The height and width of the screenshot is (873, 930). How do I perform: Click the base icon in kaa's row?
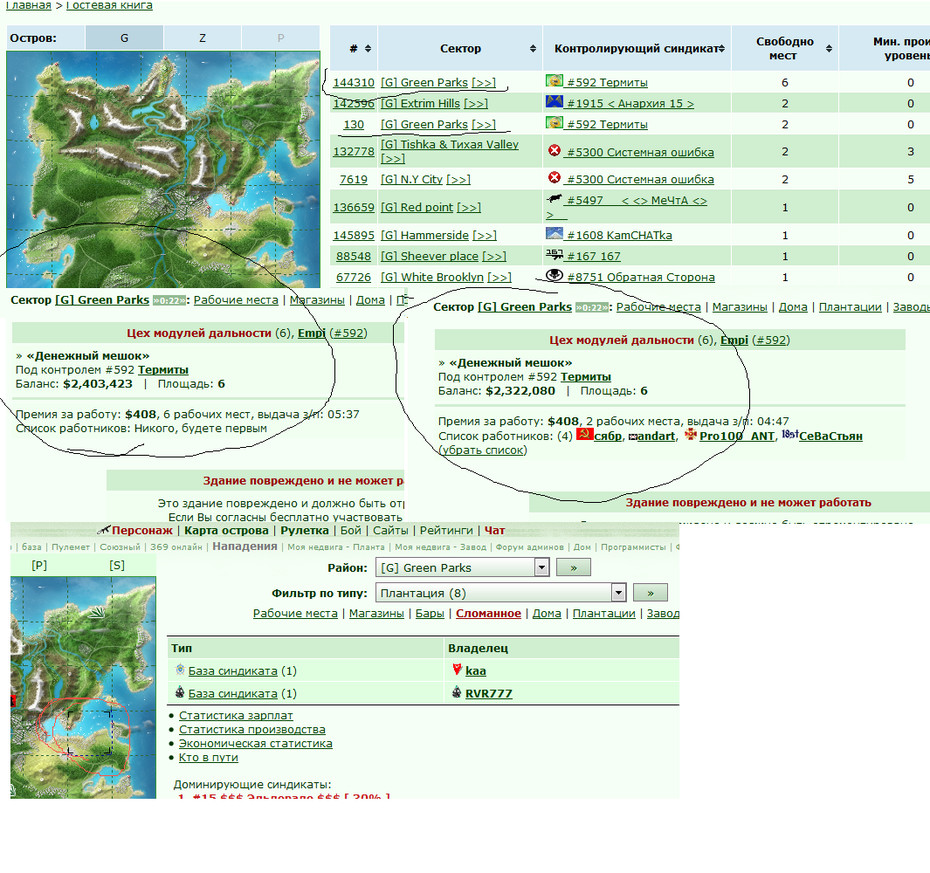coord(180,670)
